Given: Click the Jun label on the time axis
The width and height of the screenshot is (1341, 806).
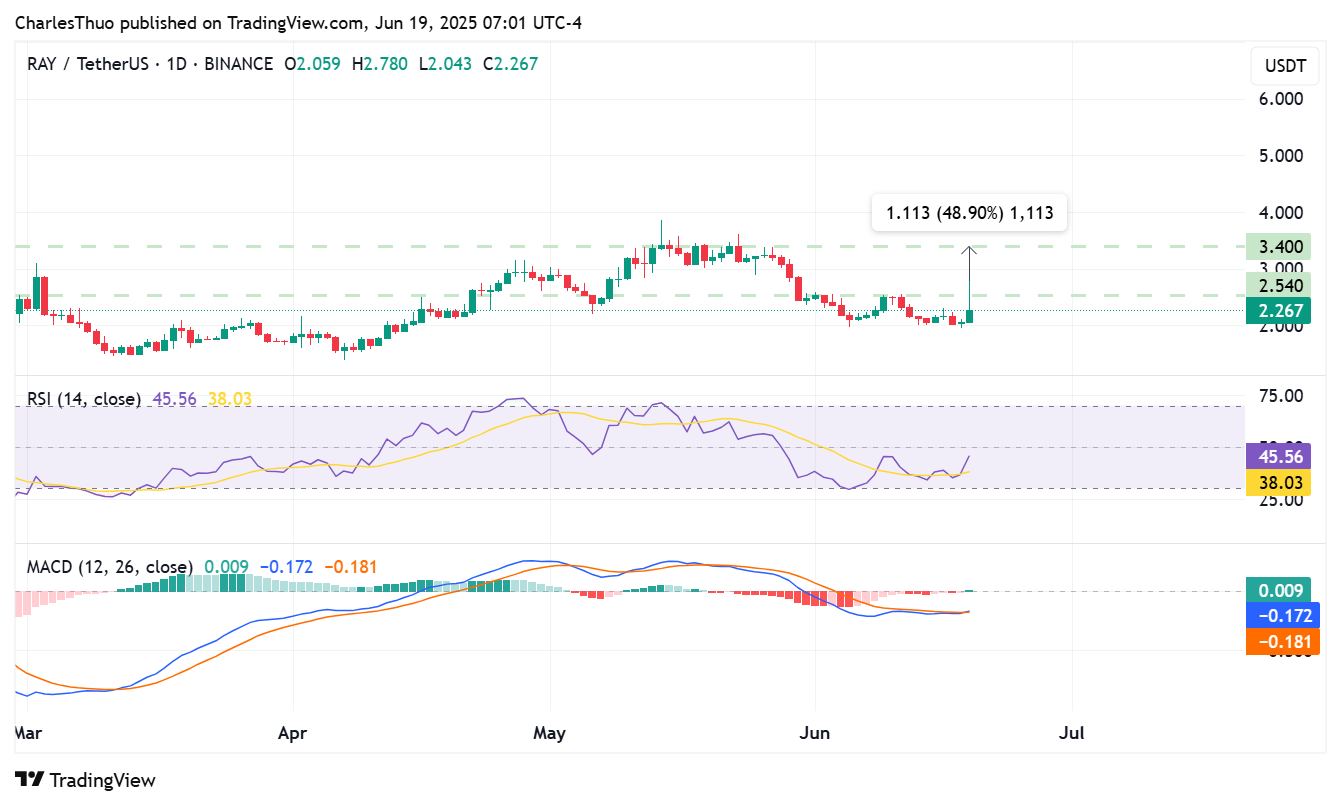Looking at the screenshot, I should pos(815,733).
